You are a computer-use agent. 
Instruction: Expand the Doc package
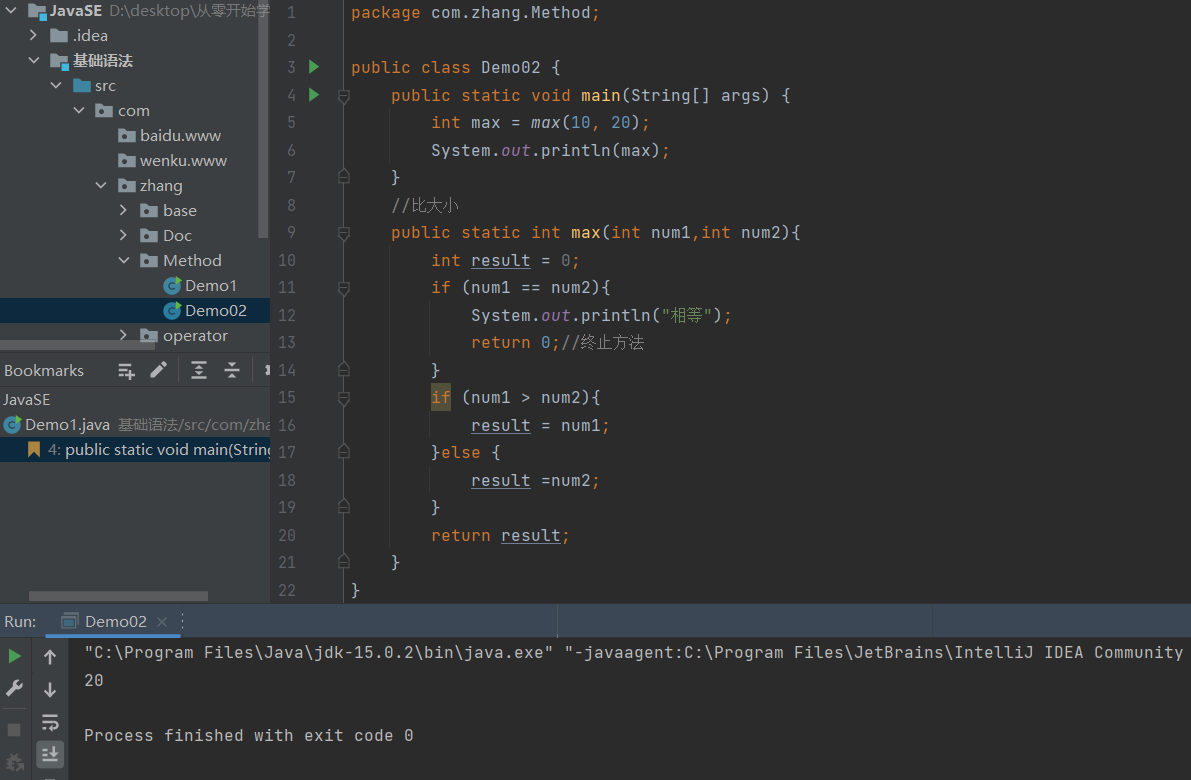(x=123, y=235)
